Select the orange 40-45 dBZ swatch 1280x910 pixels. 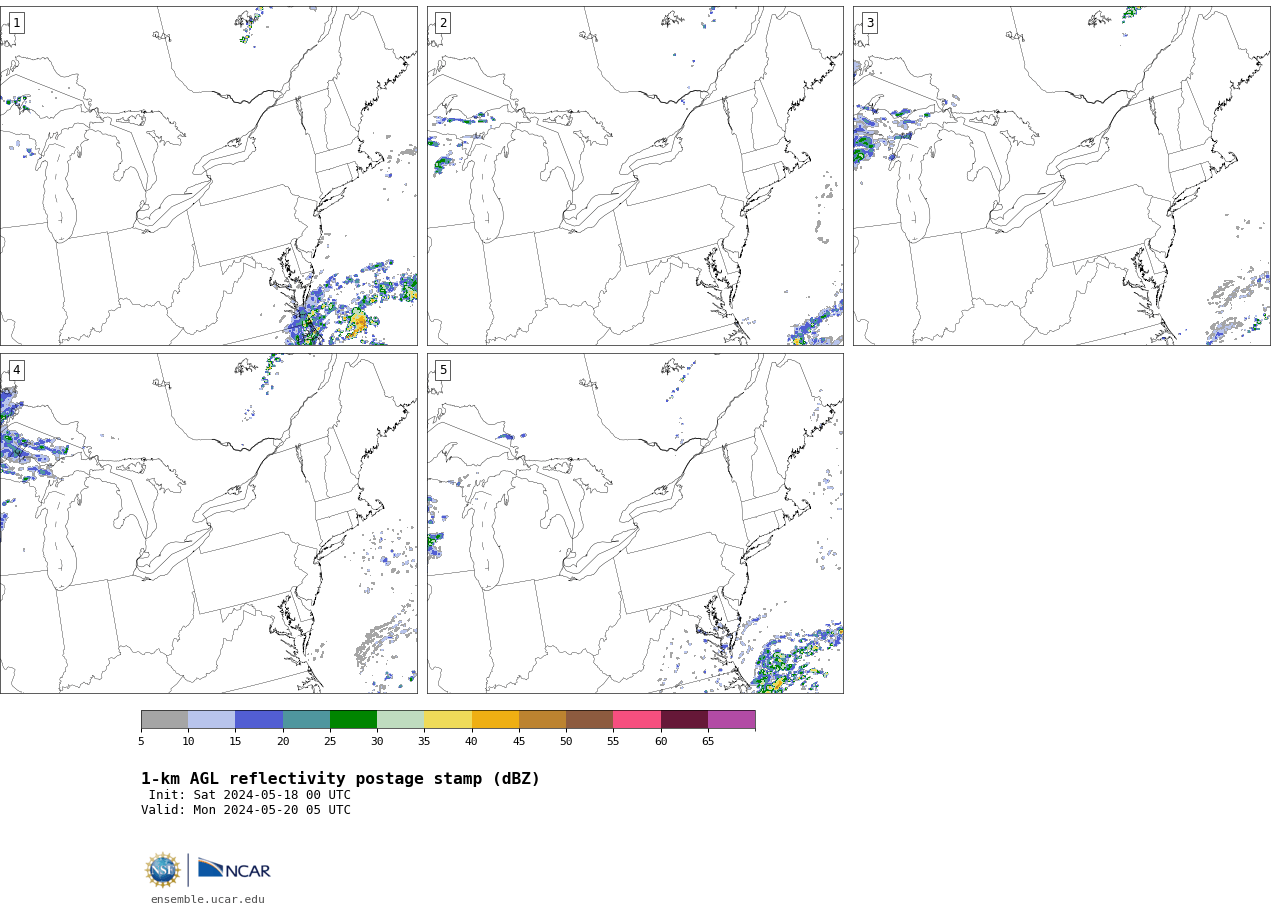(x=495, y=720)
